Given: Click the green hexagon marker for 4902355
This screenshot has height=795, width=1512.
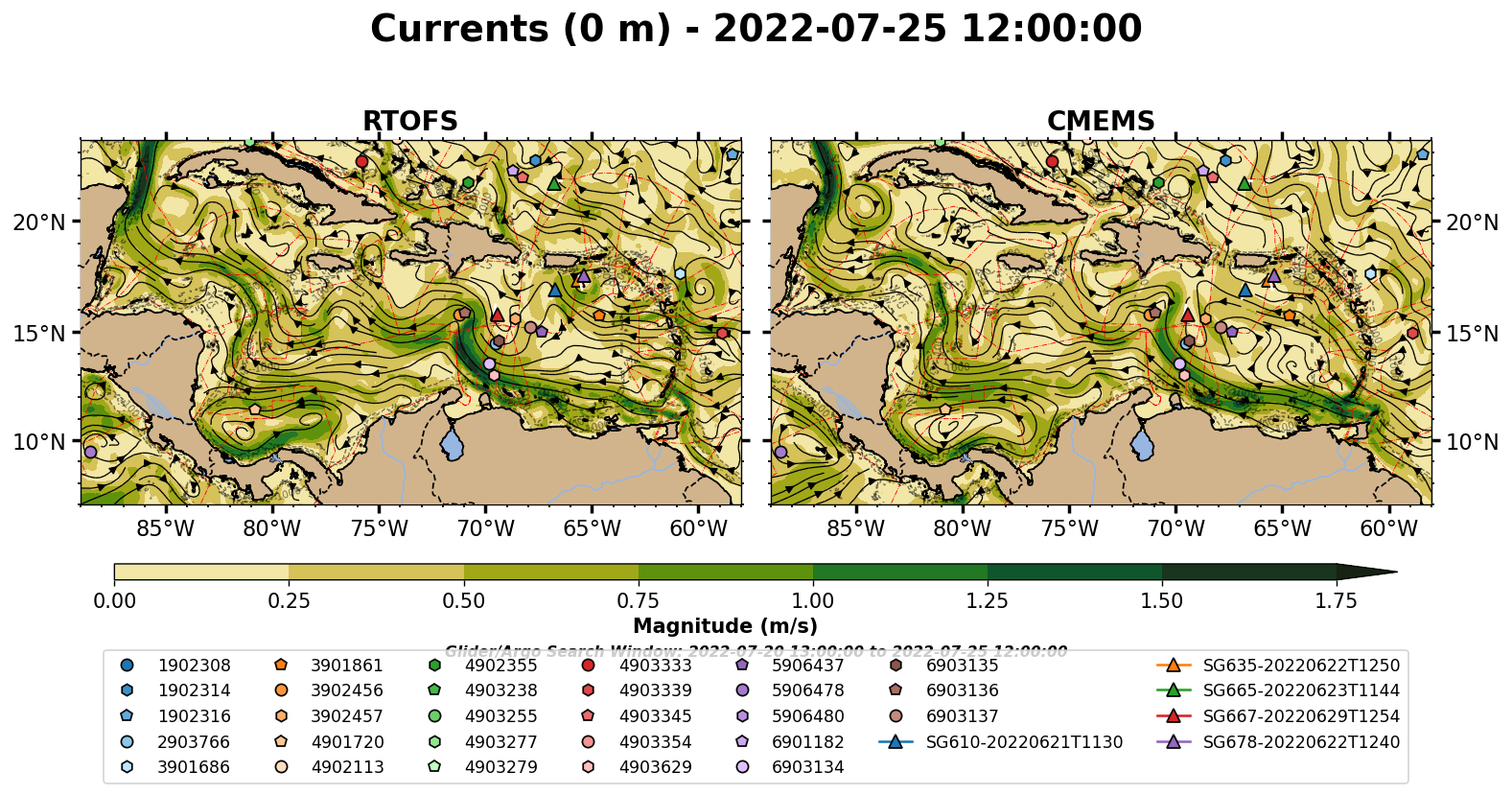Looking at the screenshot, I should pos(434,665).
